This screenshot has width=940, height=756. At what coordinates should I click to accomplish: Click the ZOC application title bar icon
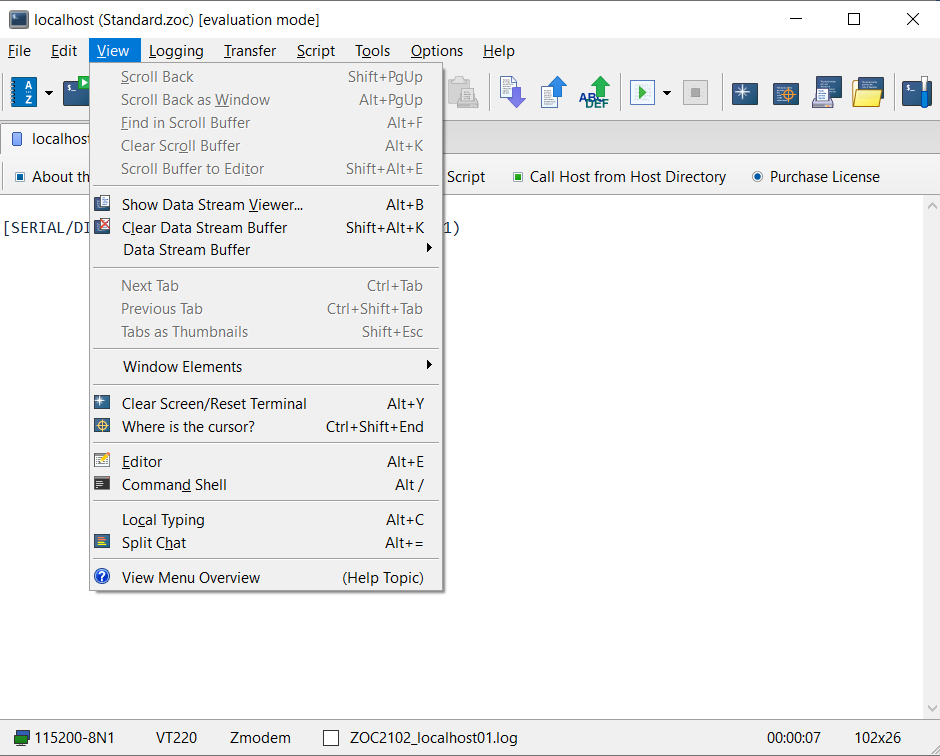point(19,20)
